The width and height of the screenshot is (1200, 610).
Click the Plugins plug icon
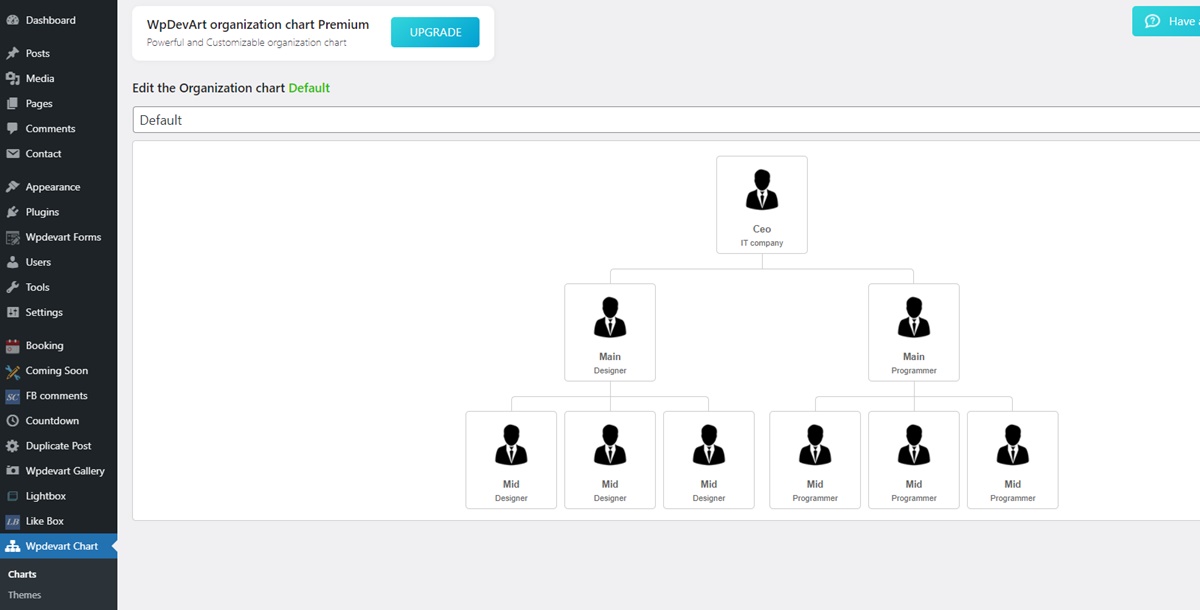click(13, 212)
